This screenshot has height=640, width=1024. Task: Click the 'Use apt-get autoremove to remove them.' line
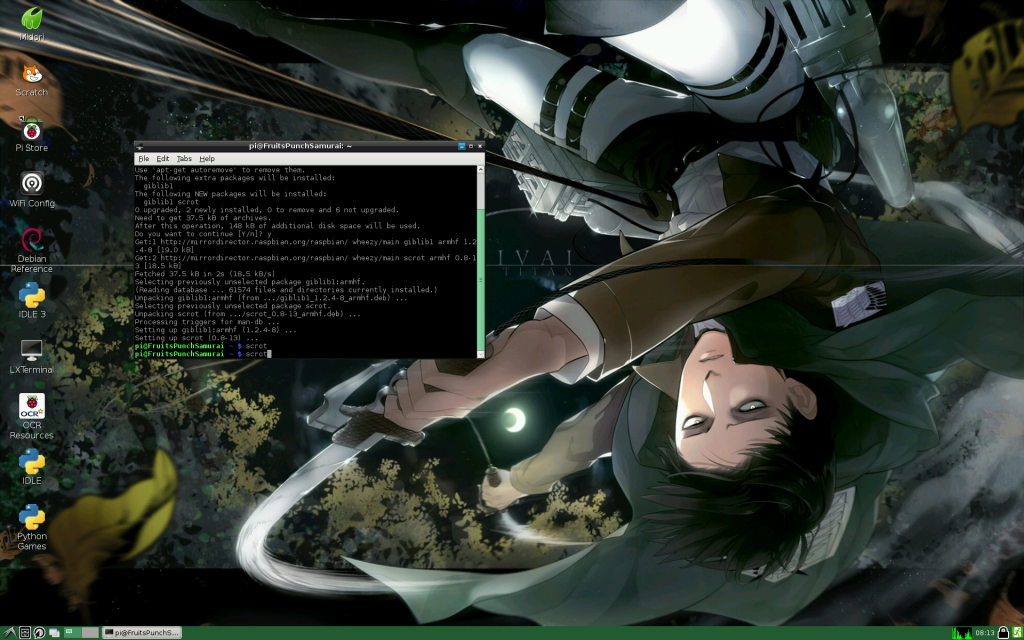219,170
